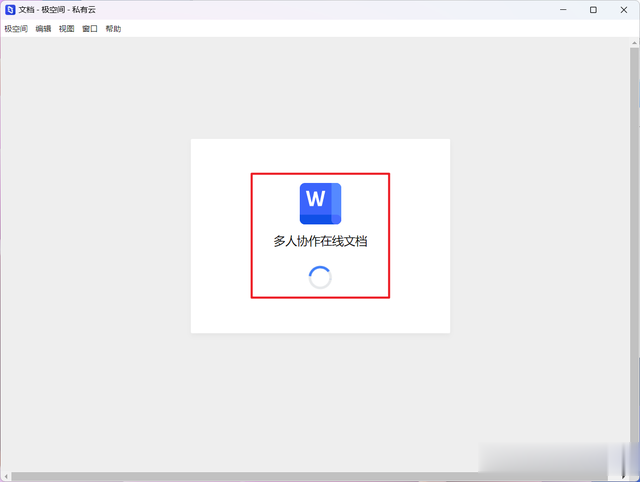
Task: Click the horizontal scrollbar thumb
Action: (x=309, y=477)
